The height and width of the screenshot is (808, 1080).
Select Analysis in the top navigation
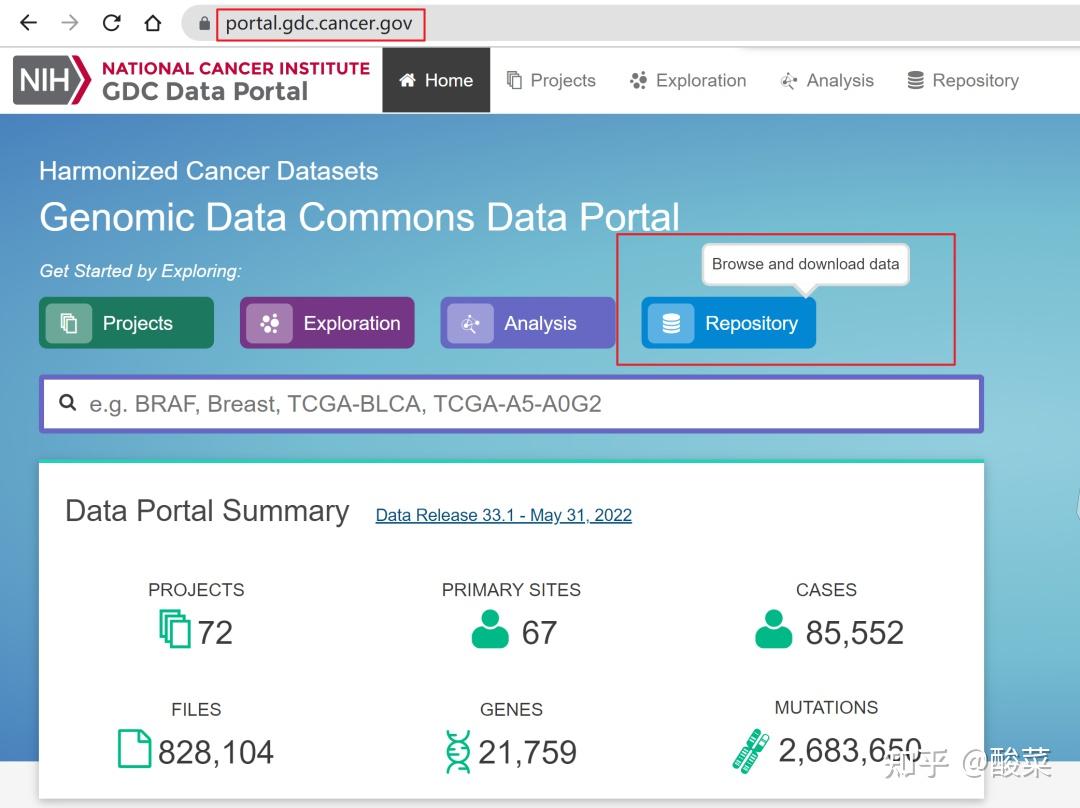click(827, 81)
